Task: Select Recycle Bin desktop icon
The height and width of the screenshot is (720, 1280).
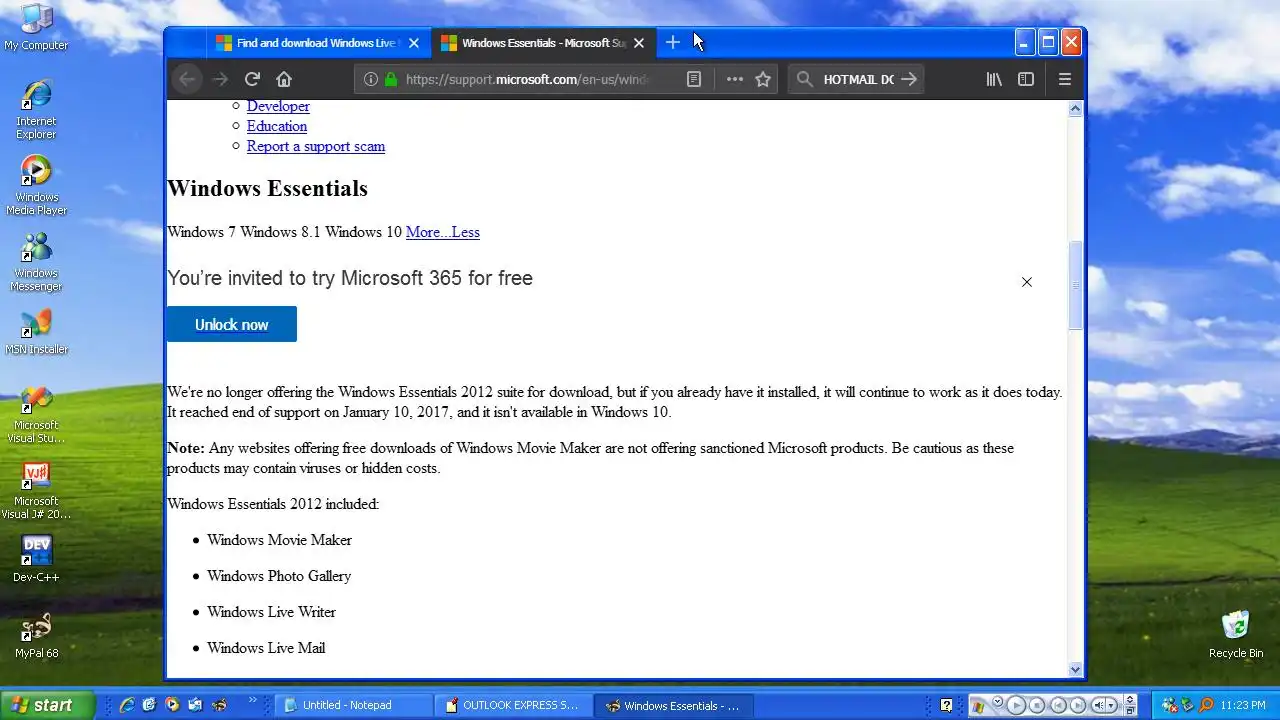Action: 1236,635
